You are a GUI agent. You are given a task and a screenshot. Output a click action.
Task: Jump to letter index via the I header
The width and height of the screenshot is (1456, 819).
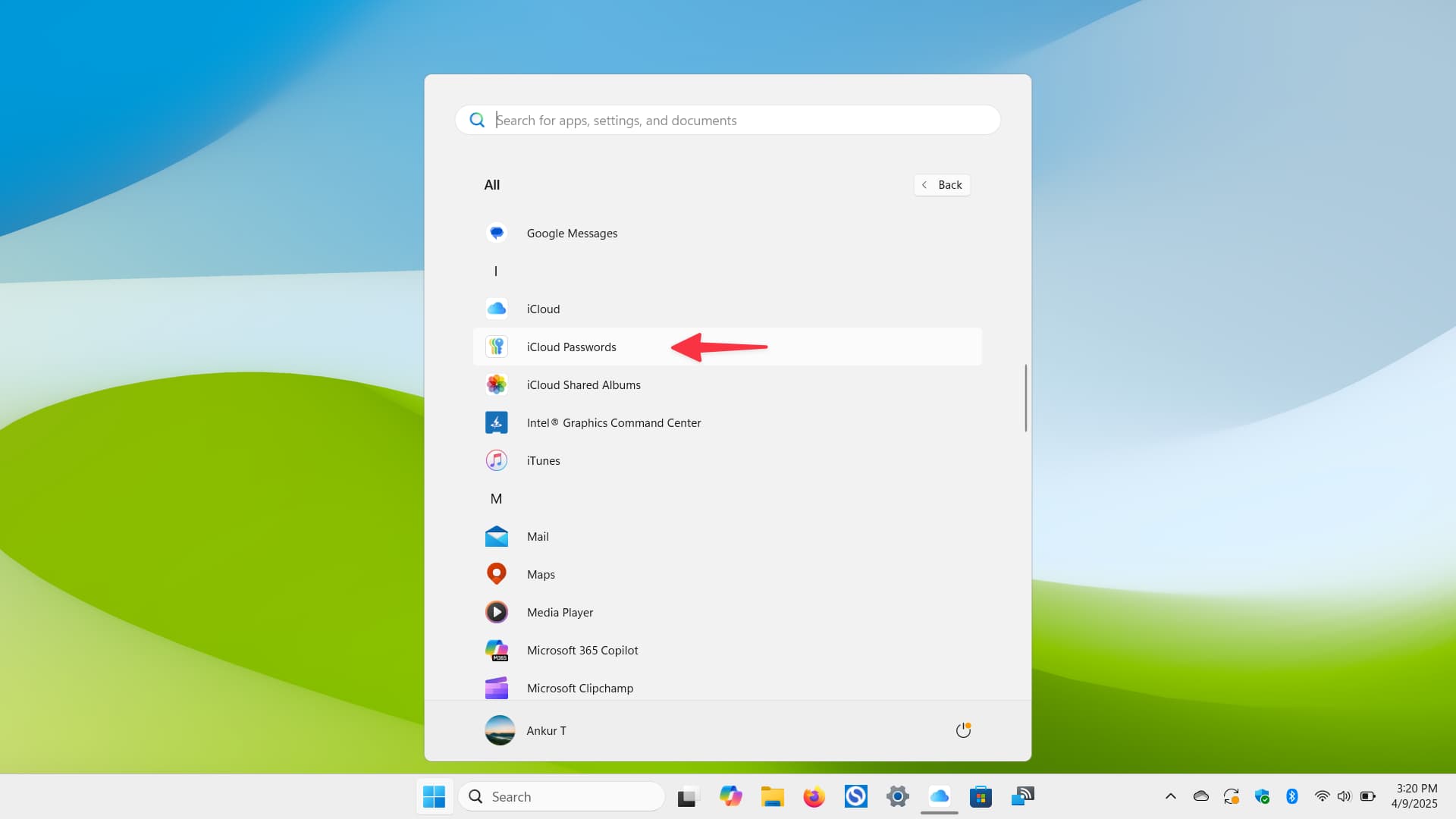pyautogui.click(x=496, y=271)
